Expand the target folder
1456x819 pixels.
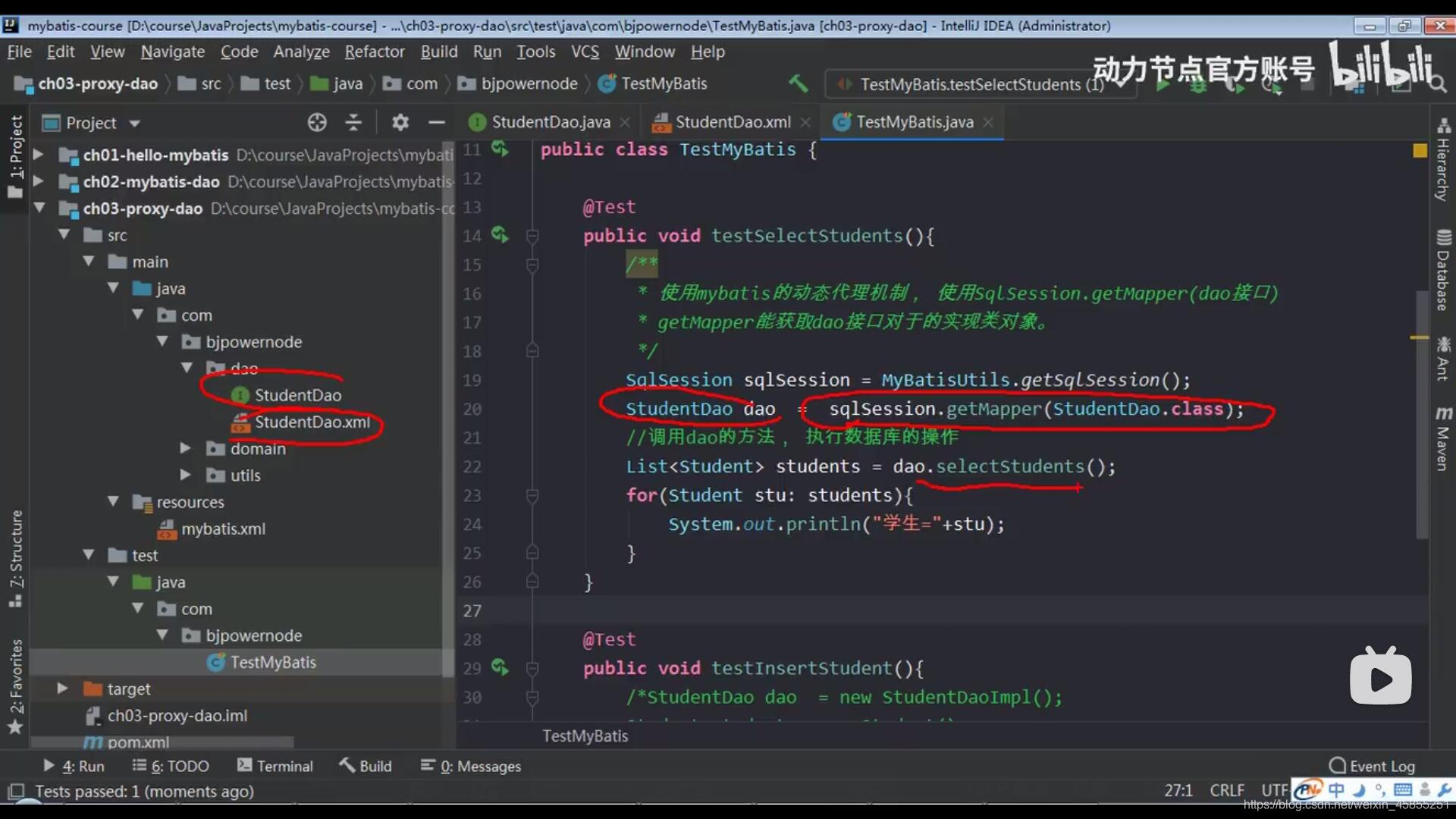coord(62,689)
